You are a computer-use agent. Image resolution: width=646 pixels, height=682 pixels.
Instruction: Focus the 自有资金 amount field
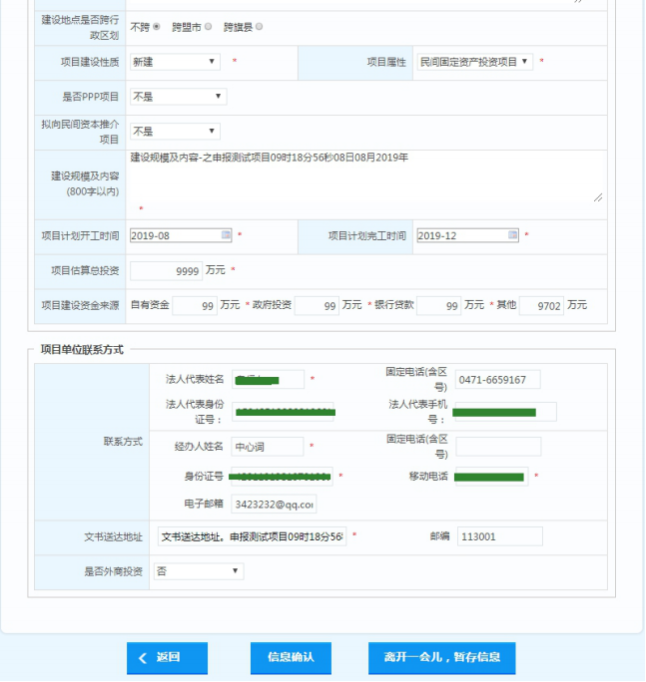pos(196,305)
